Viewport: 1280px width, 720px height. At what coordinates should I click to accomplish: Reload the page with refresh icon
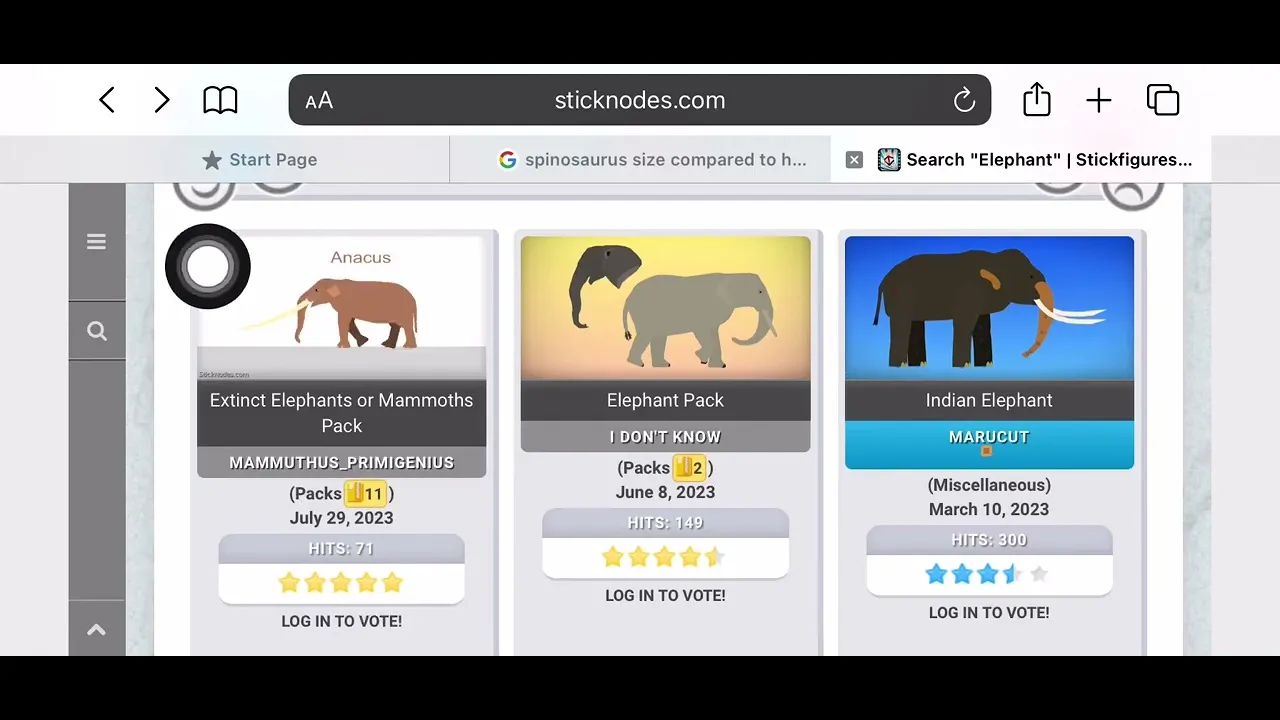click(964, 100)
